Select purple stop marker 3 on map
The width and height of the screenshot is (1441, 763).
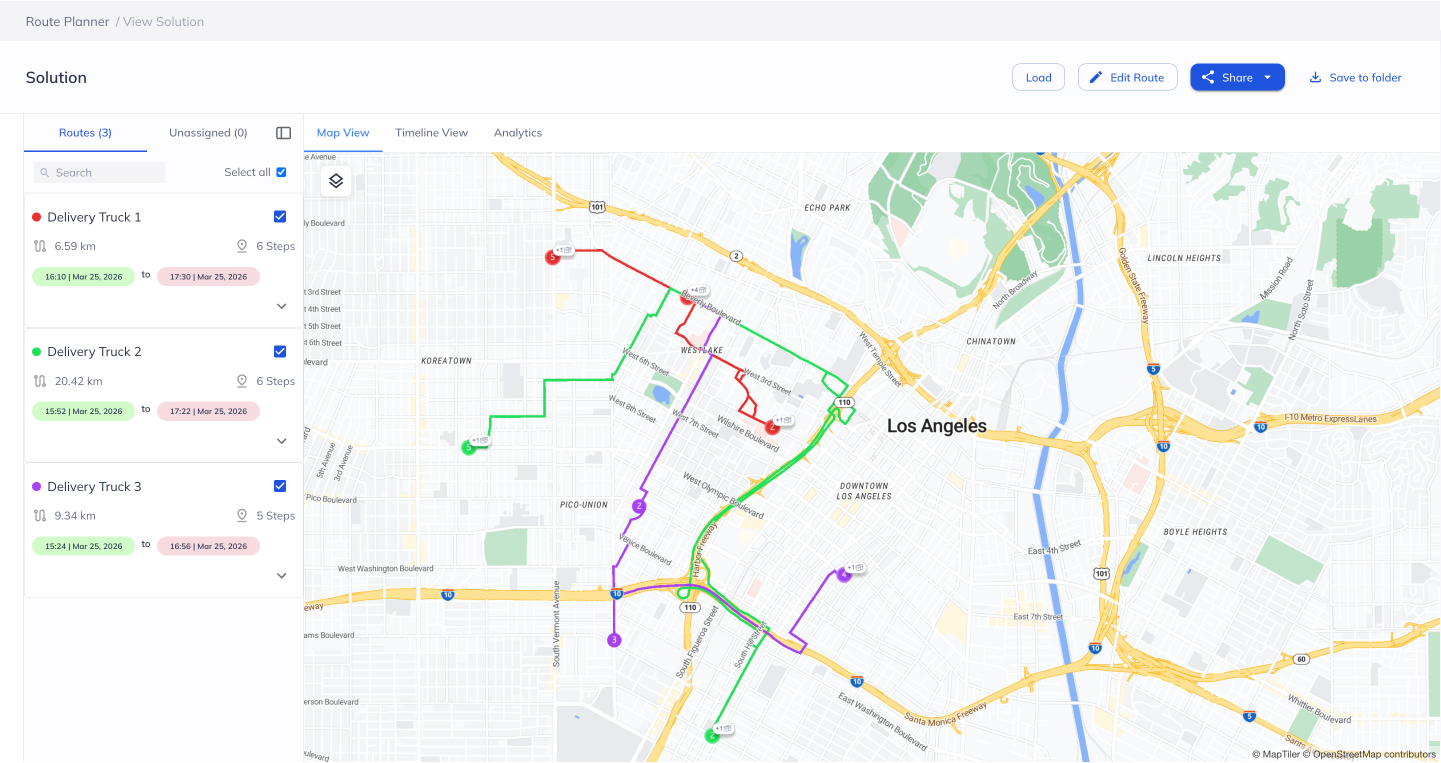coord(614,640)
